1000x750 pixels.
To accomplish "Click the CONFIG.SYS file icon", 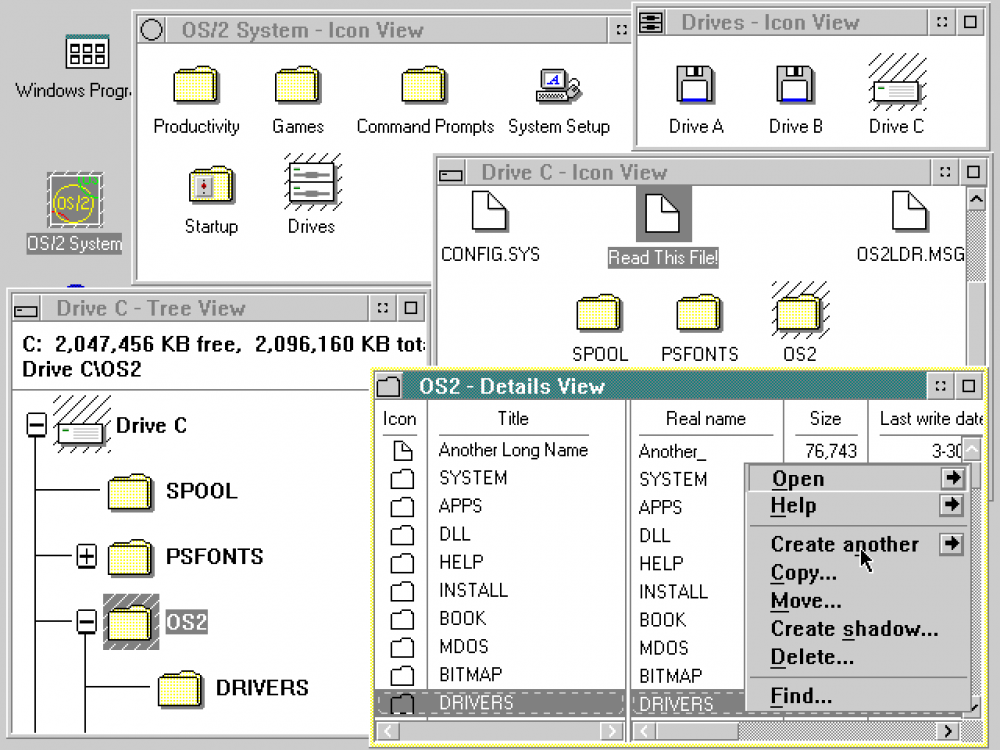I will point(489,212).
